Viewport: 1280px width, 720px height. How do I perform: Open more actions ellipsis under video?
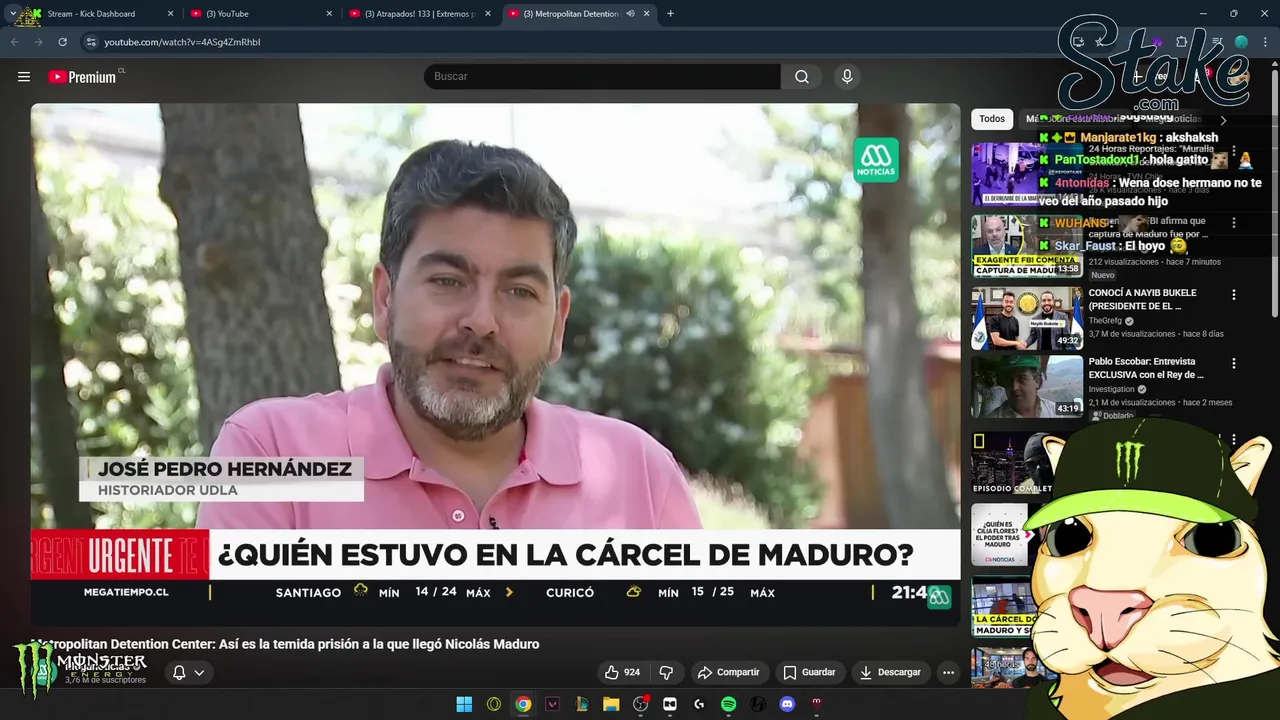(x=948, y=672)
